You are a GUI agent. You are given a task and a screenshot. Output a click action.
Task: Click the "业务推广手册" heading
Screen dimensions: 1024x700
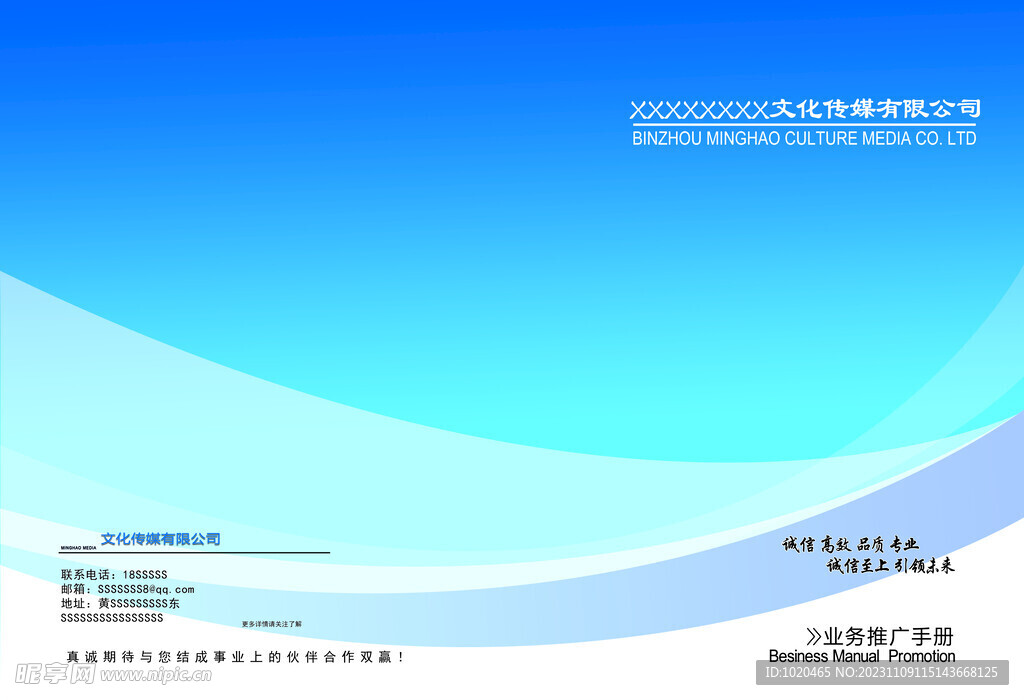[888, 637]
